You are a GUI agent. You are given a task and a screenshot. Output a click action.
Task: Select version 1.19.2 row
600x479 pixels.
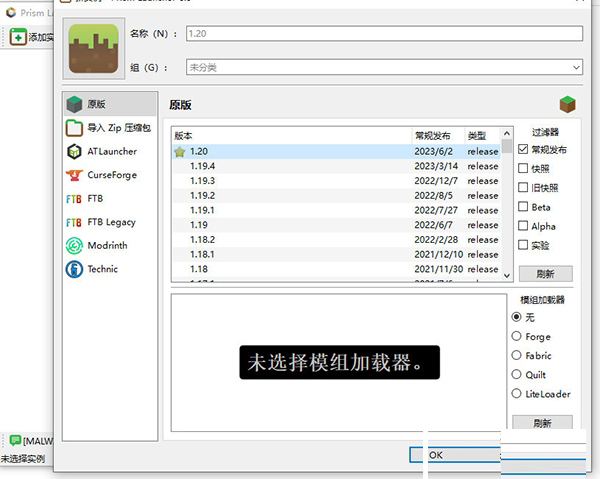pos(336,196)
